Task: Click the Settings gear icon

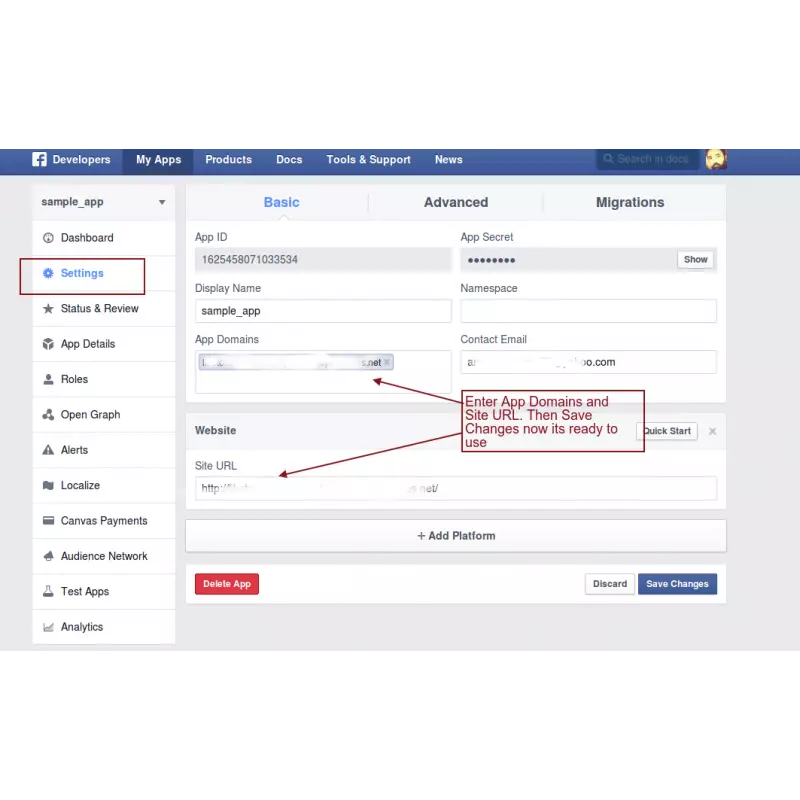Action: (x=48, y=273)
